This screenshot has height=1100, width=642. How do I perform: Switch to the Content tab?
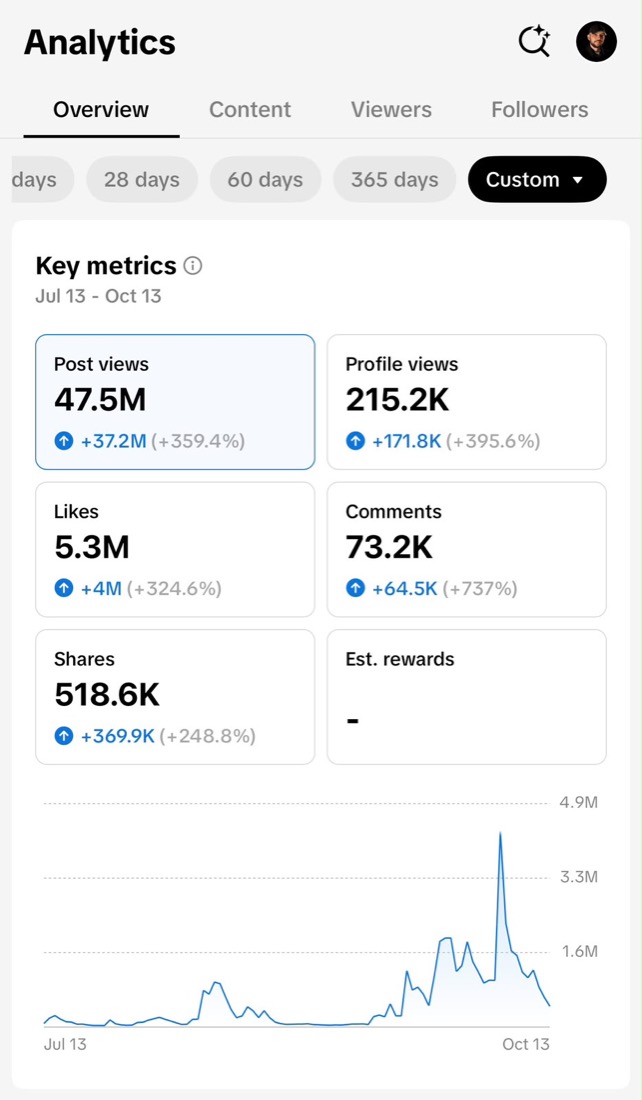(250, 110)
